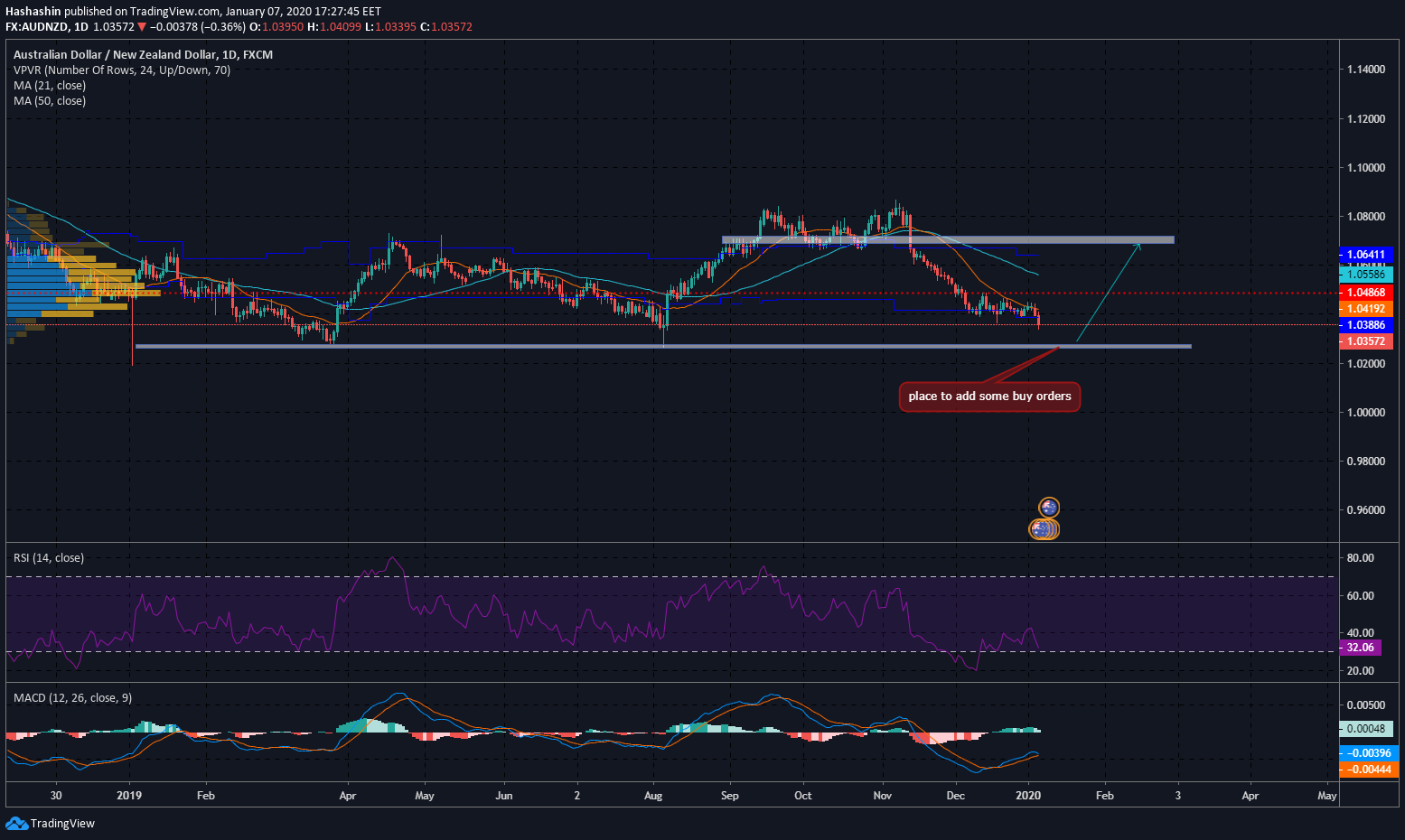Click the upper gray resistance zone rectangle
This screenshot has height=840, width=1405.
tap(948, 239)
